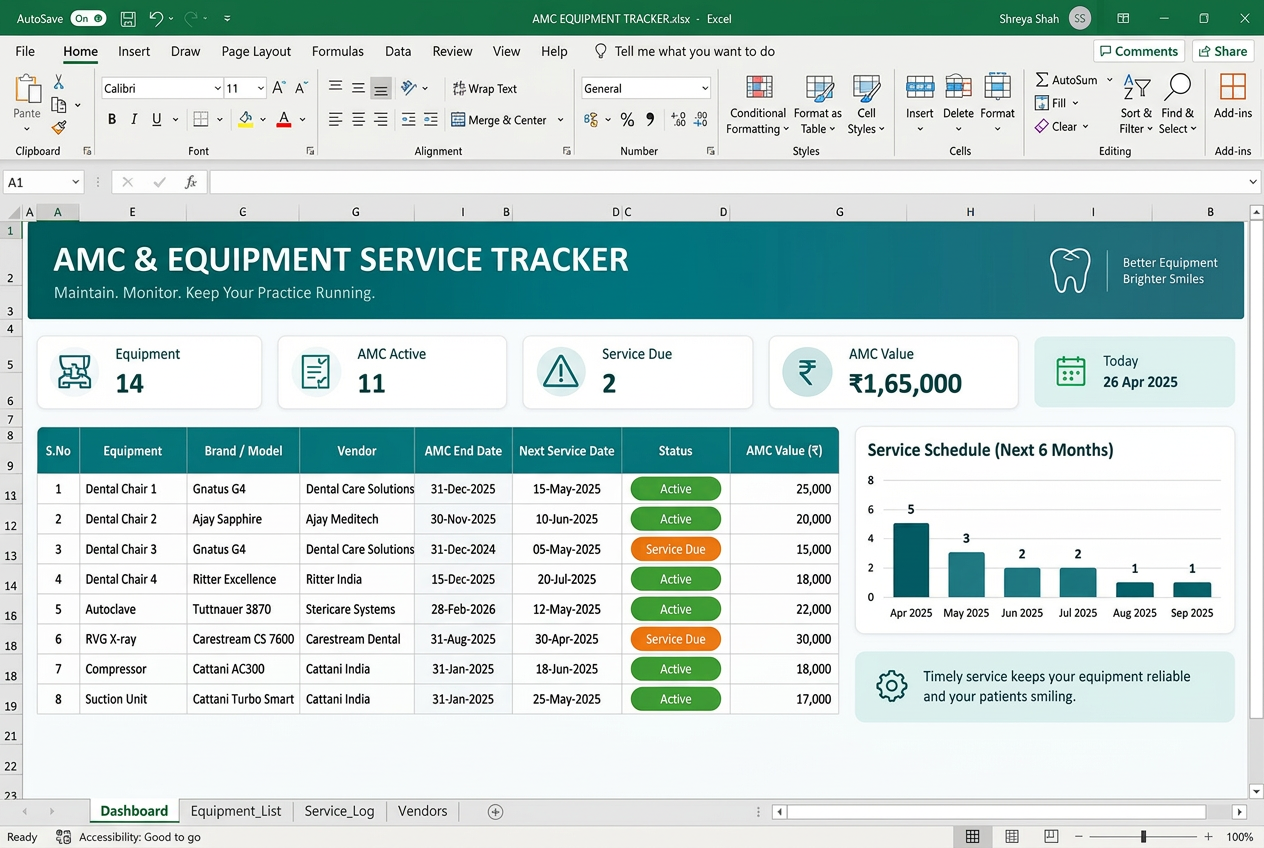Screen dimensions: 1264x848
Task: Open the Formulas ribbon tab
Action: (x=338, y=51)
